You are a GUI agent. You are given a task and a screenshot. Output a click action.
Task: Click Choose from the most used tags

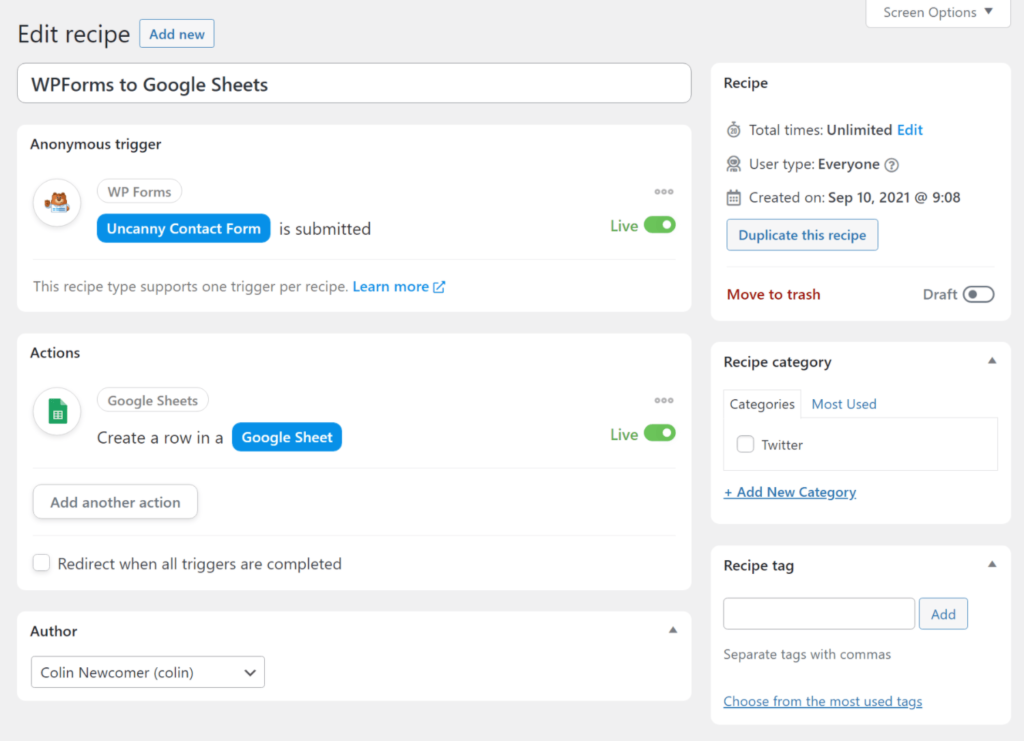822,701
